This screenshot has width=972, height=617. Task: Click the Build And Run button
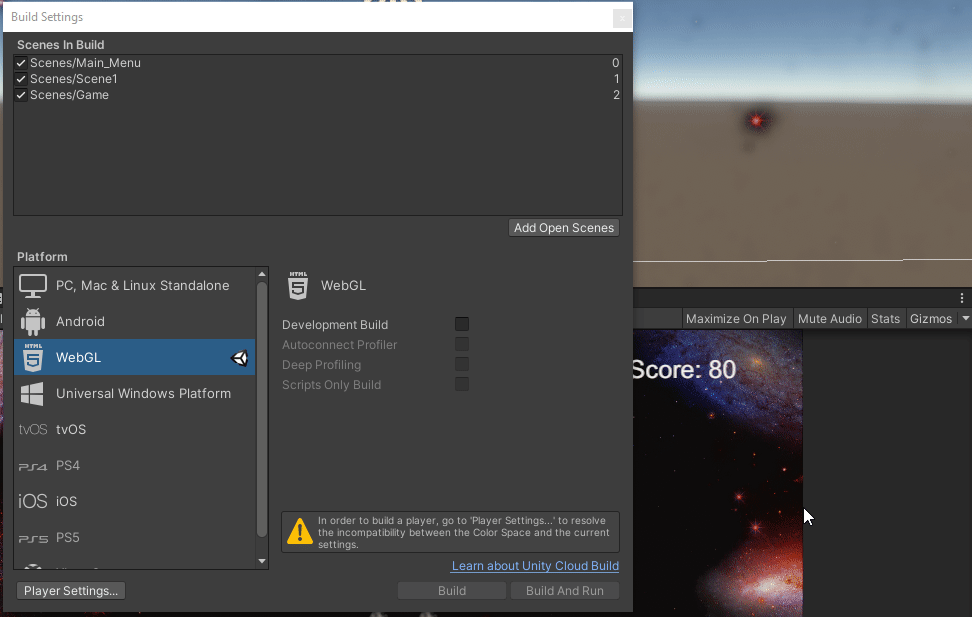click(565, 591)
